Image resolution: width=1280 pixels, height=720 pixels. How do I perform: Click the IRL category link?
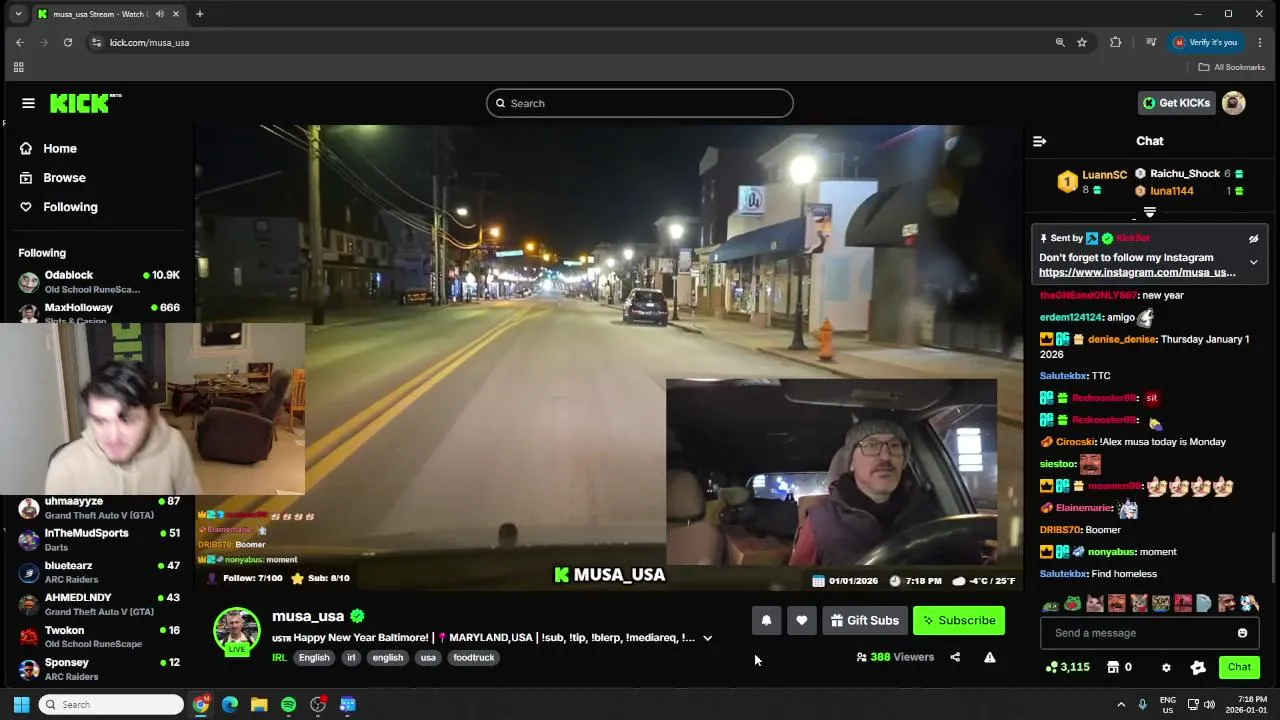(x=279, y=658)
